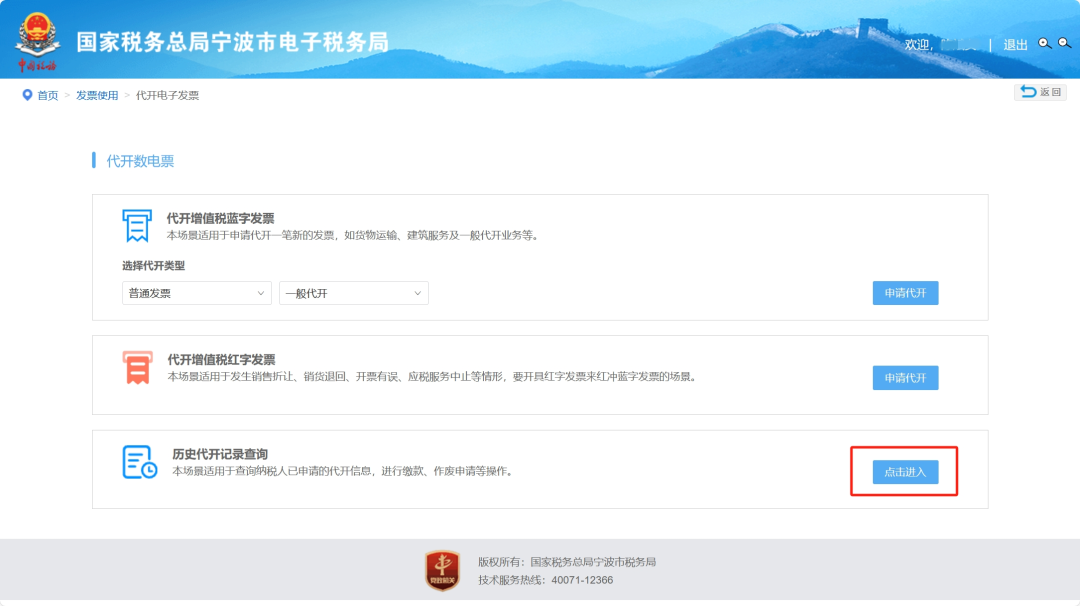Click the 退出 logout link
The height and width of the screenshot is (606, 1080).
click(1015, 45)
